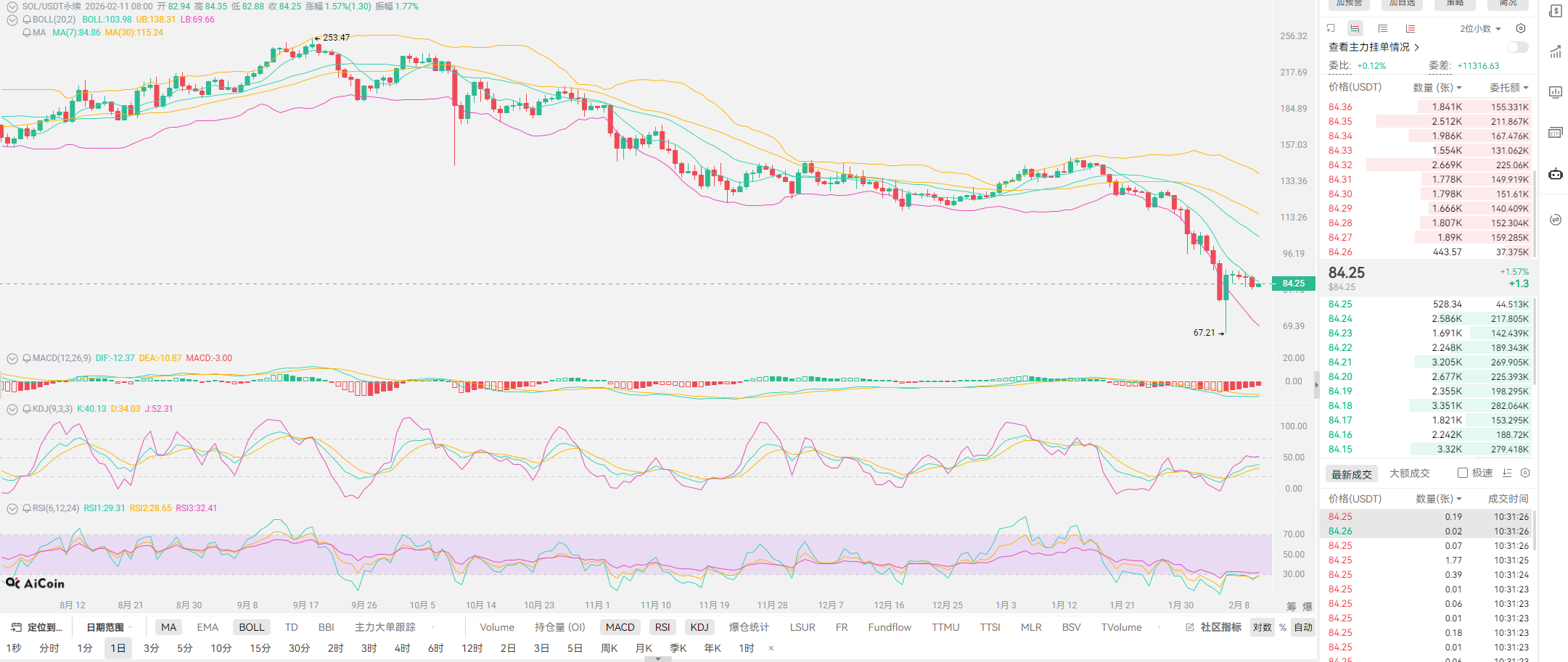The width and height of the screenshot is (1568, 662).
Task: Check the 极速 checkbox
Action: point(1463,473)
